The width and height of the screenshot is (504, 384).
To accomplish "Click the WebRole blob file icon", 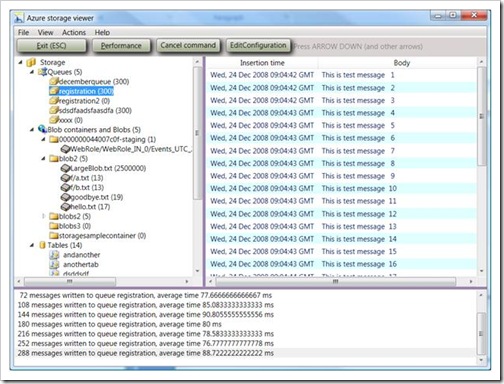I will click(65, 149).
